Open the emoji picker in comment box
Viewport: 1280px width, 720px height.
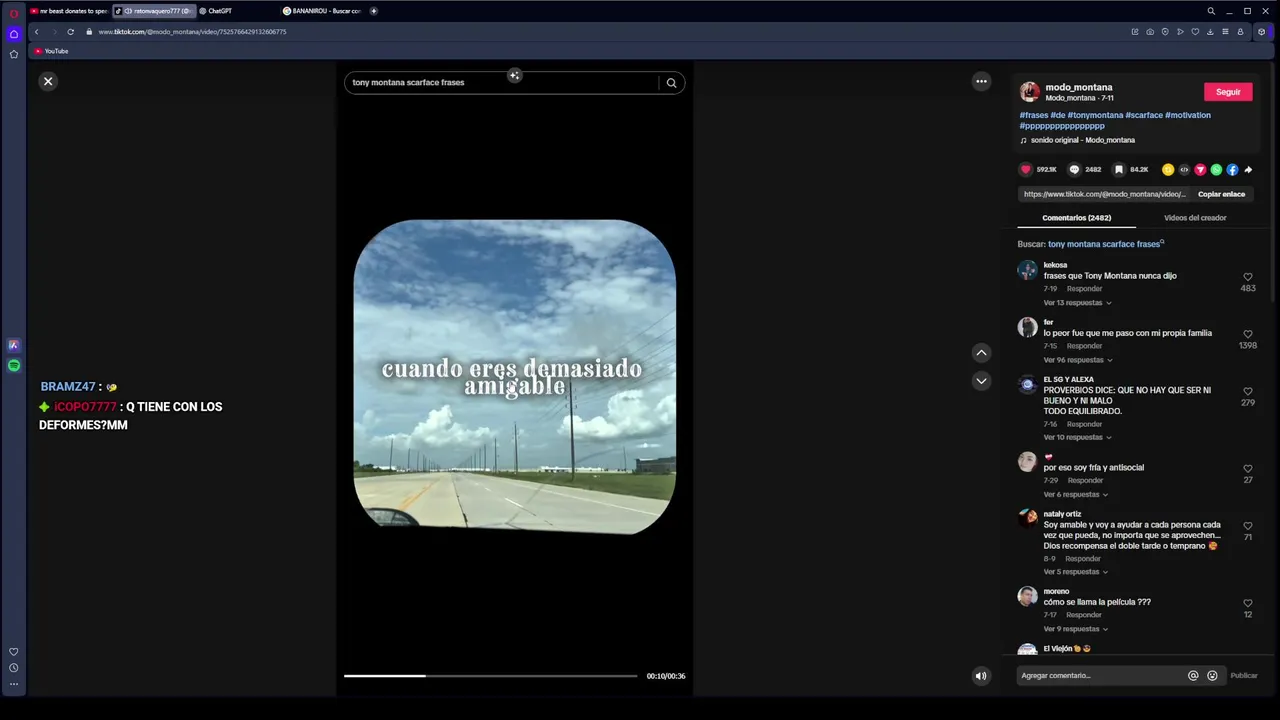1212,676
